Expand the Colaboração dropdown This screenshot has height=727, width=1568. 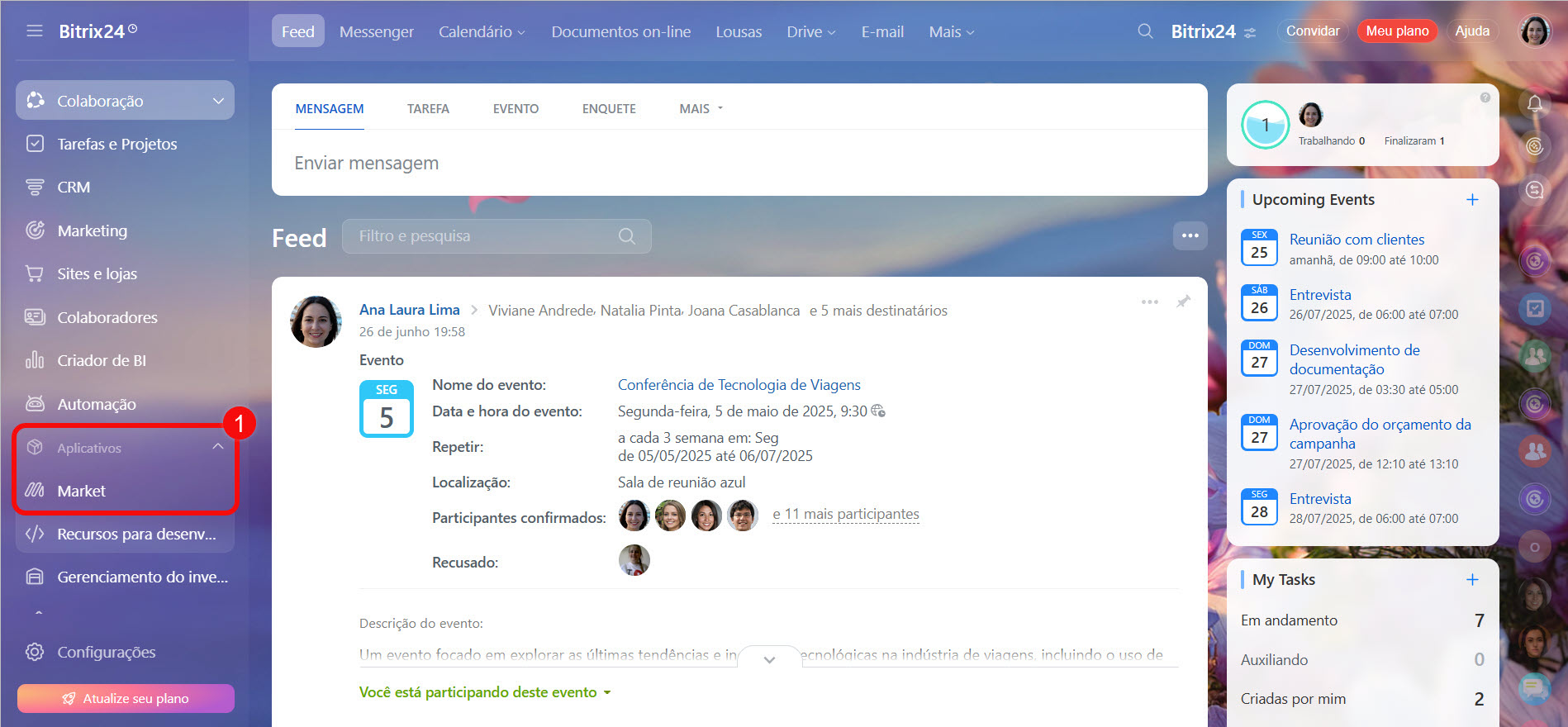coord(218,101)
